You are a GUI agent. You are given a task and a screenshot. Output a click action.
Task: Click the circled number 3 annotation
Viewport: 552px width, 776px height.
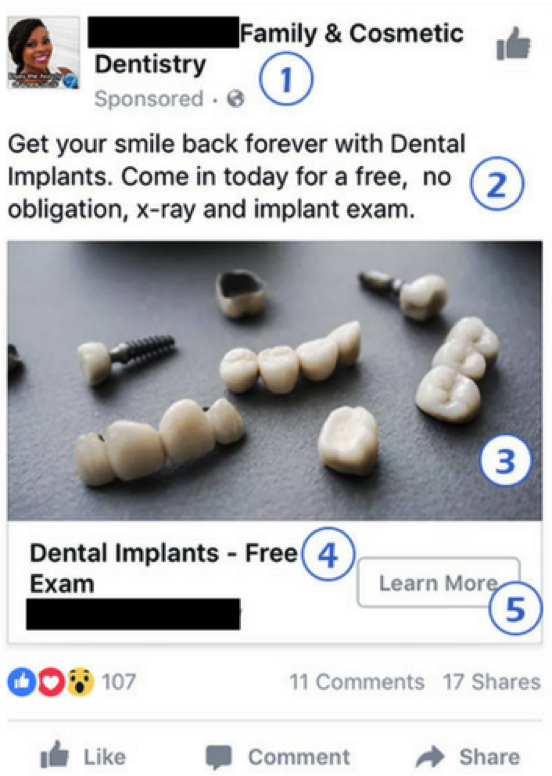[x=505, y=461]
